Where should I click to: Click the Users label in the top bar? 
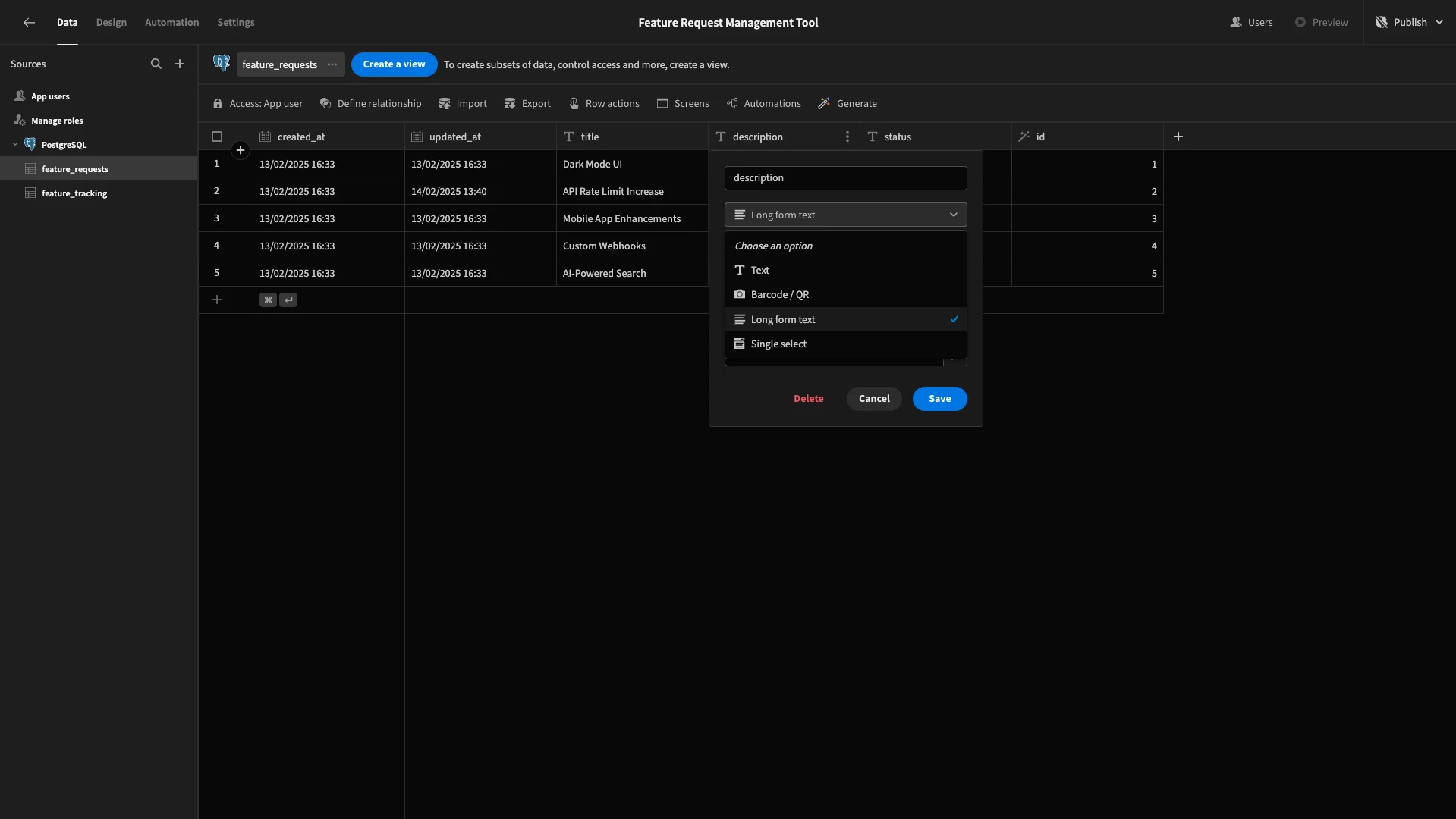pos(1260,23)
